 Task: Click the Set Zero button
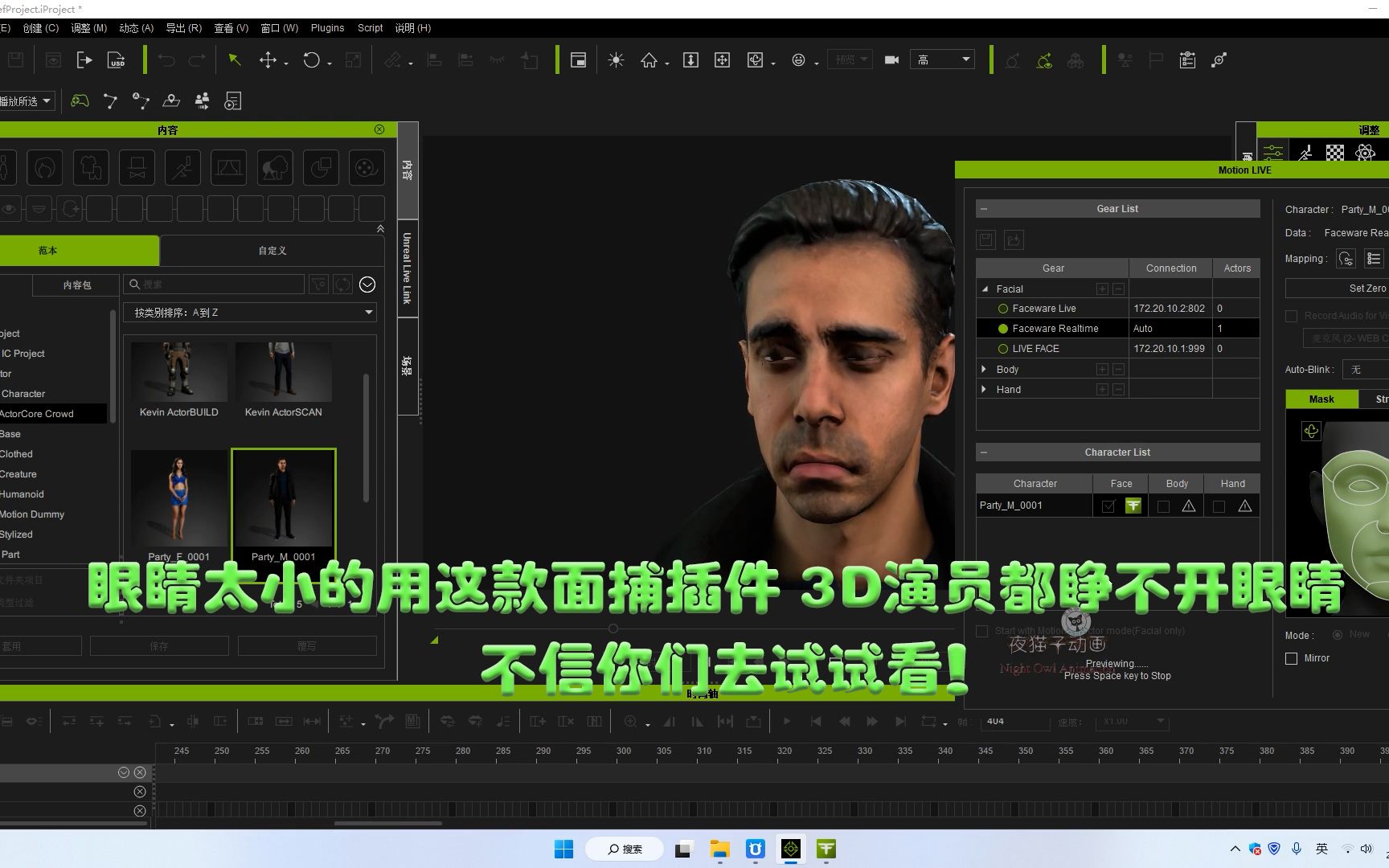coord(1366,288)
